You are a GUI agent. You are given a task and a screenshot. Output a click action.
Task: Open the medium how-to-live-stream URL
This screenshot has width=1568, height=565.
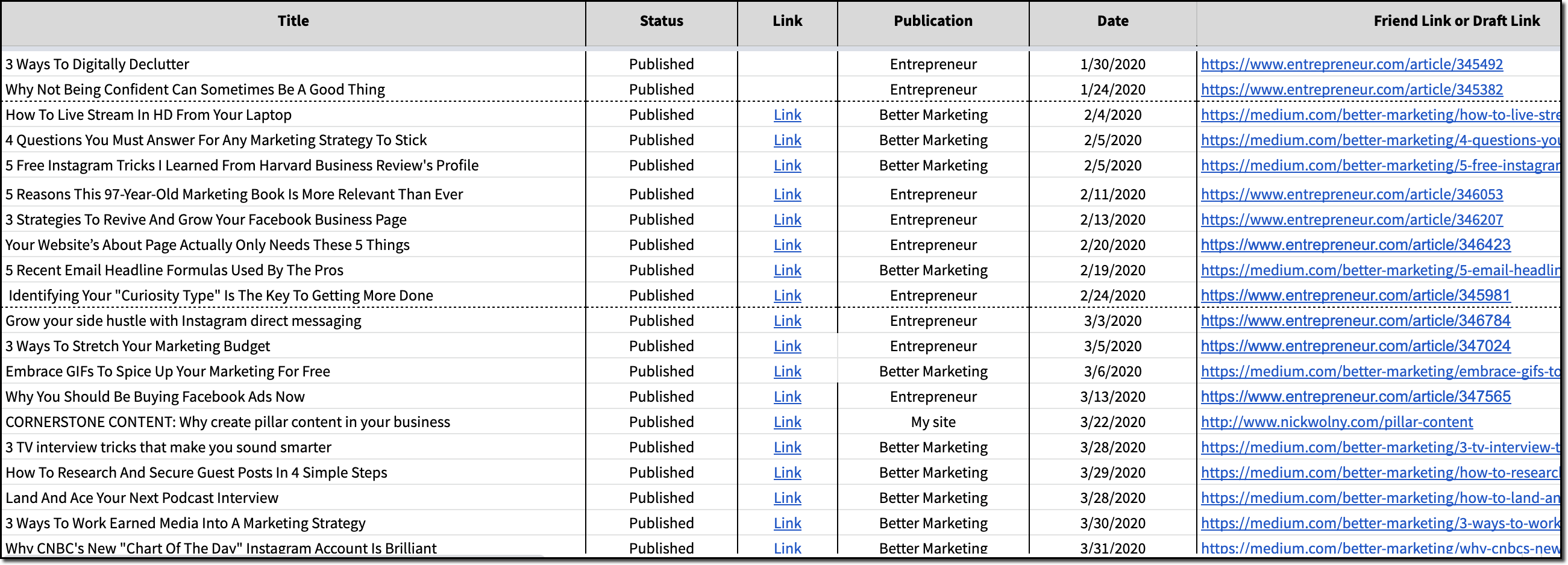coord(1381,115)
